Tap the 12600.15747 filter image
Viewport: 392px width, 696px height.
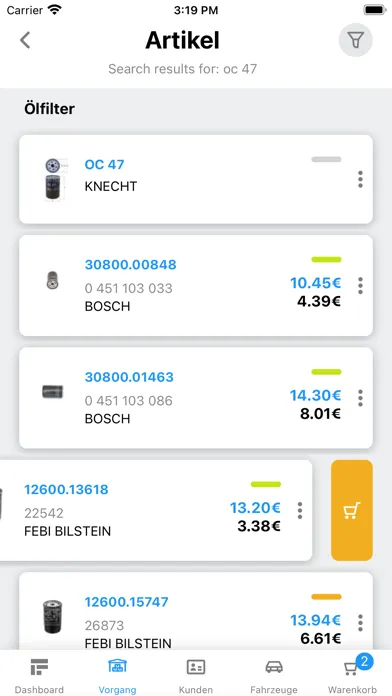click(x=53, y=617)
